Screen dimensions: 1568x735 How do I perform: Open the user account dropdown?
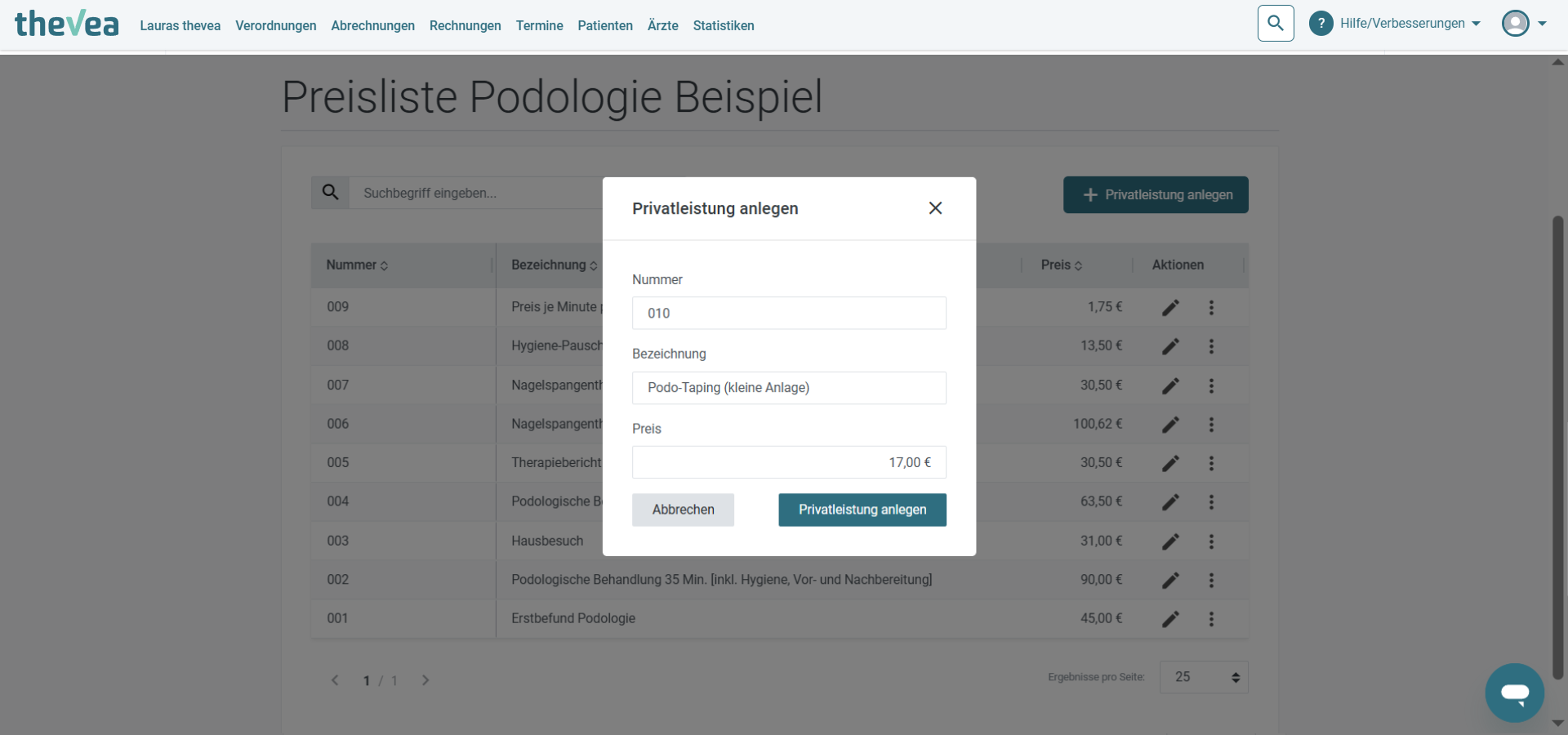[x=1524, y=24]
